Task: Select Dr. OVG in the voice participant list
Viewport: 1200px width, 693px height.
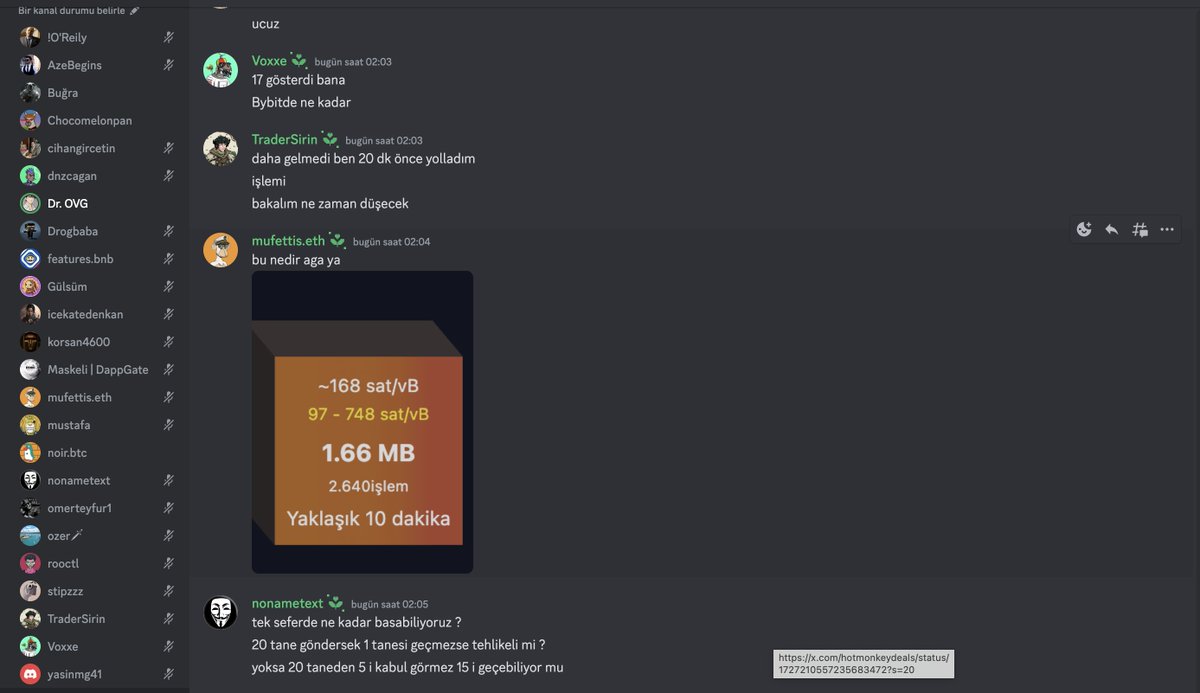Action: (96, 203)
